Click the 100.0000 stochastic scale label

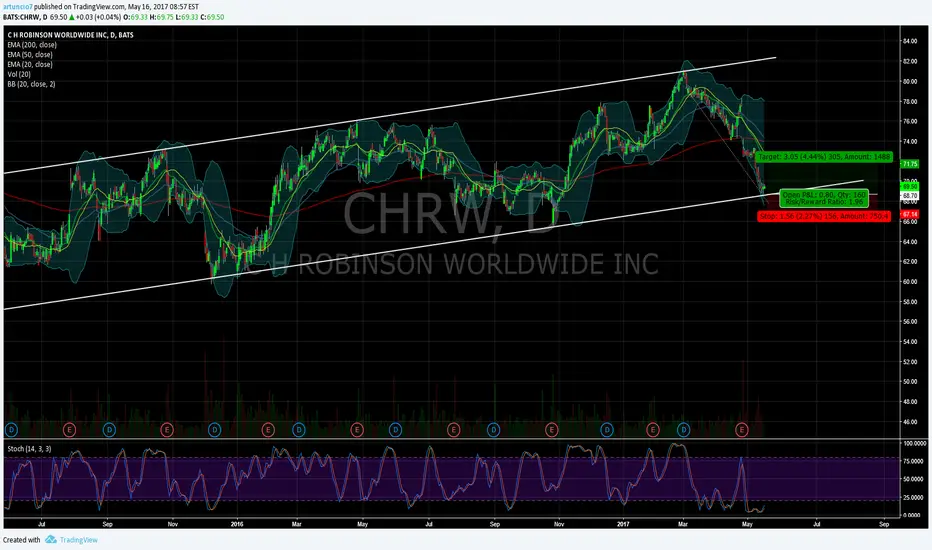915,444
